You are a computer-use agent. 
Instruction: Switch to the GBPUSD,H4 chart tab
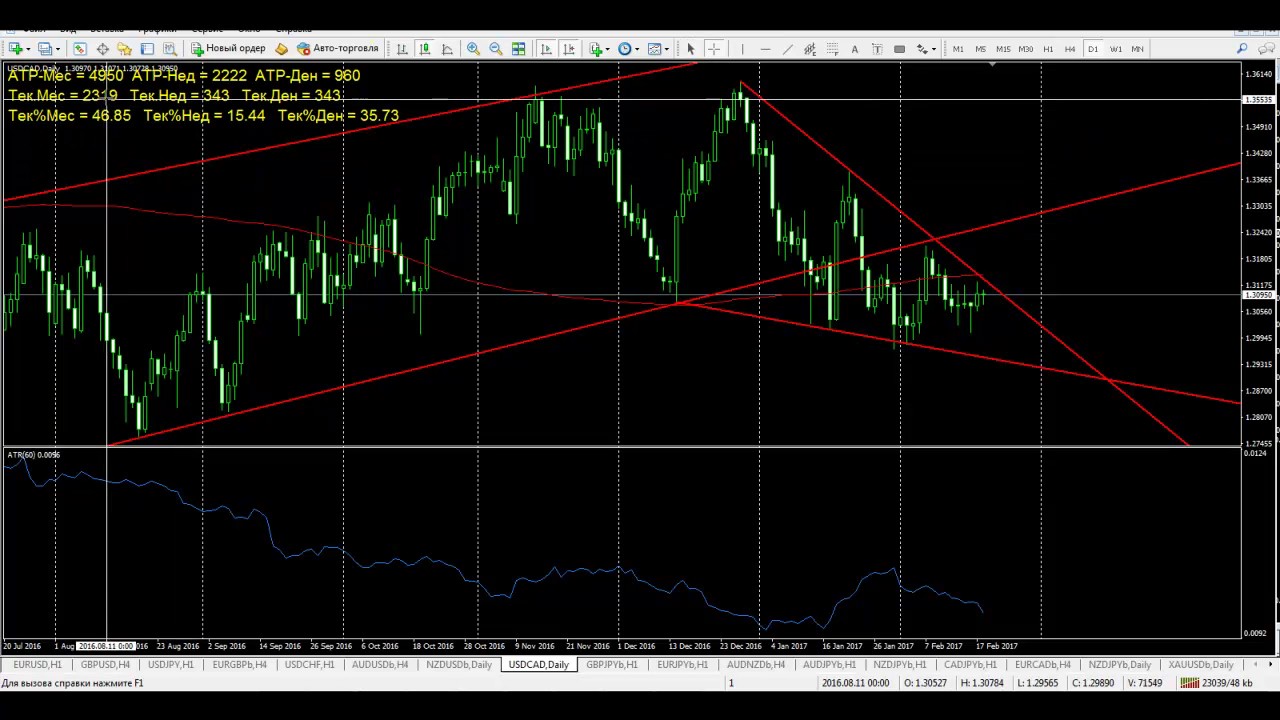[105, 664]
